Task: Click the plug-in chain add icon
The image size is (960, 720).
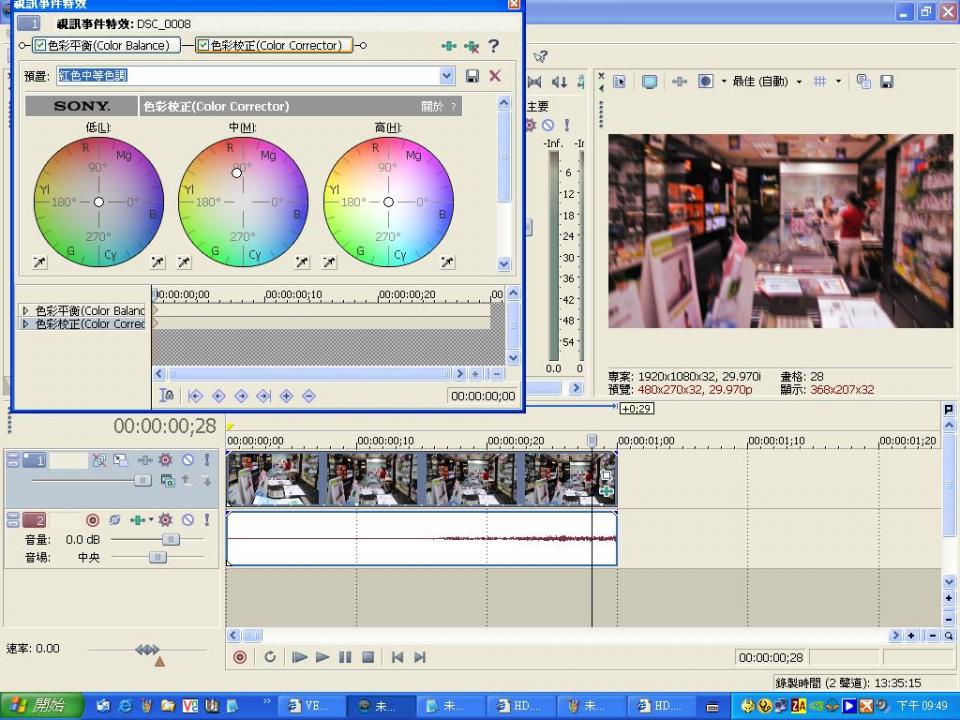Action: (x=449, y=46)
